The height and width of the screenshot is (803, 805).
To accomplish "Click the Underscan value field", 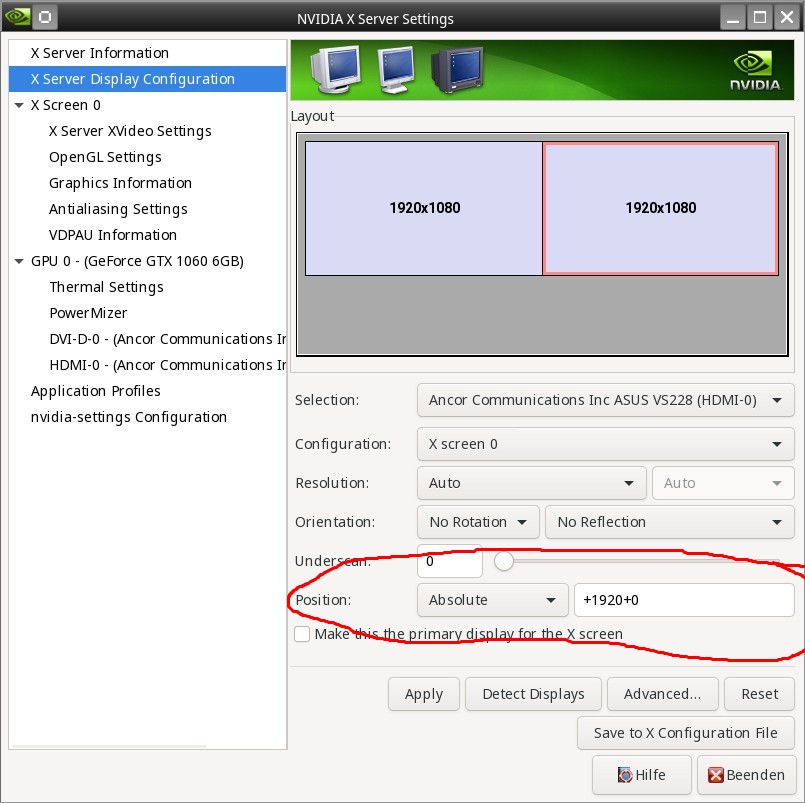I will point(450,561).
